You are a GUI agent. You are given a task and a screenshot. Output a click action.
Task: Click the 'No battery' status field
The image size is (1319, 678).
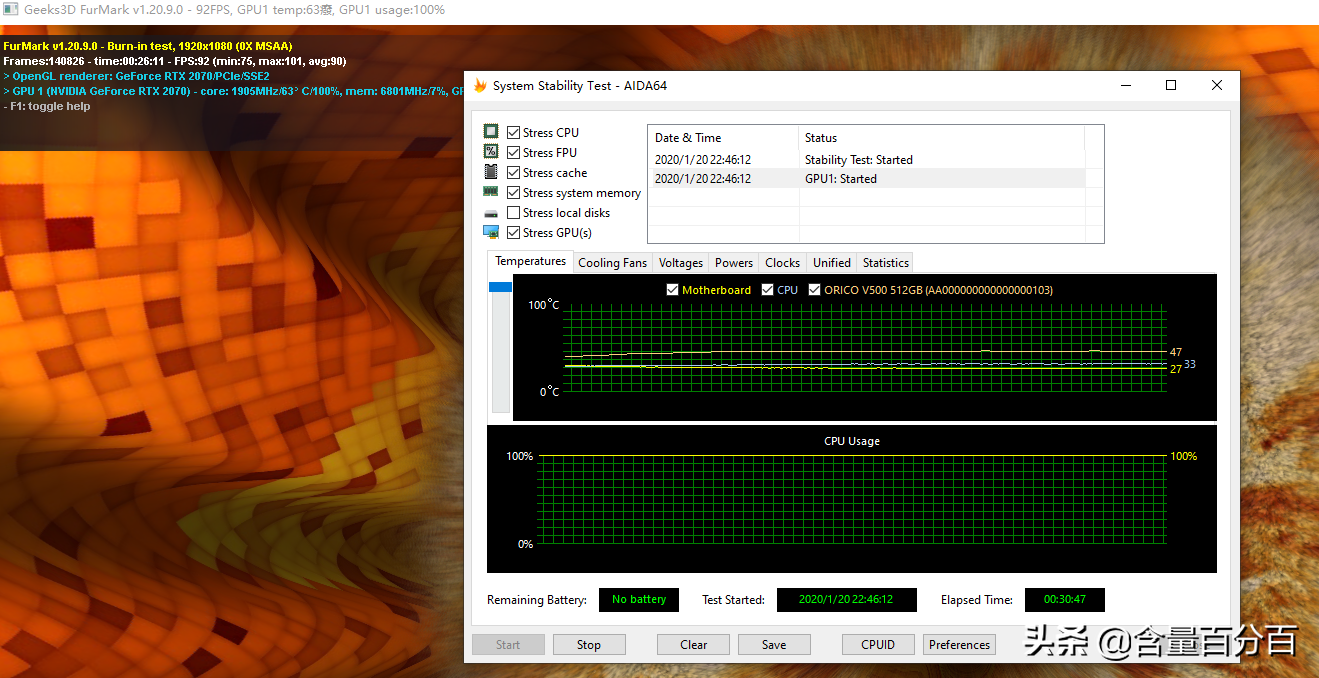[x=639, y=600]
